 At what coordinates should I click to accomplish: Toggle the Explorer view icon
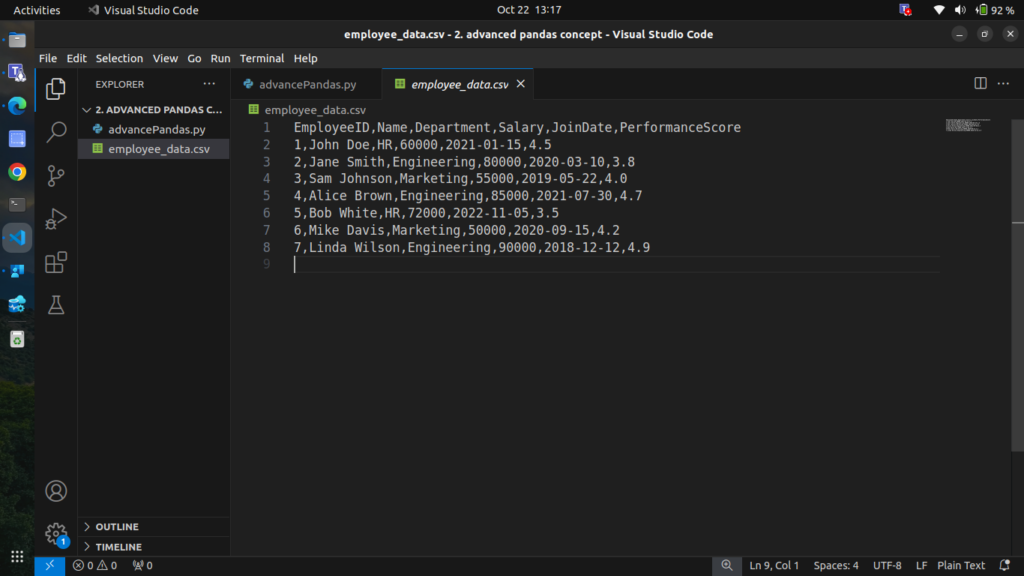(x=56, y=89)
